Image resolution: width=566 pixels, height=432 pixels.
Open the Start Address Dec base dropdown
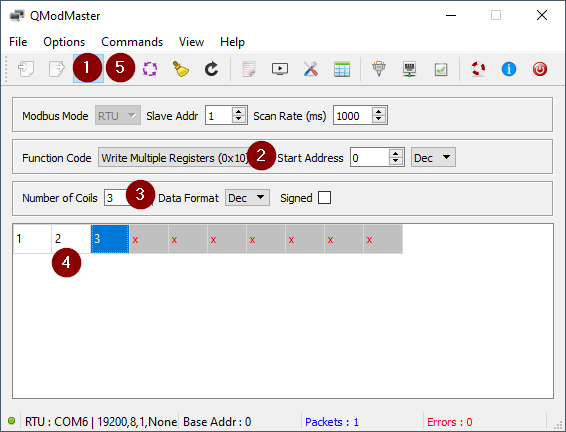(433, 157)
